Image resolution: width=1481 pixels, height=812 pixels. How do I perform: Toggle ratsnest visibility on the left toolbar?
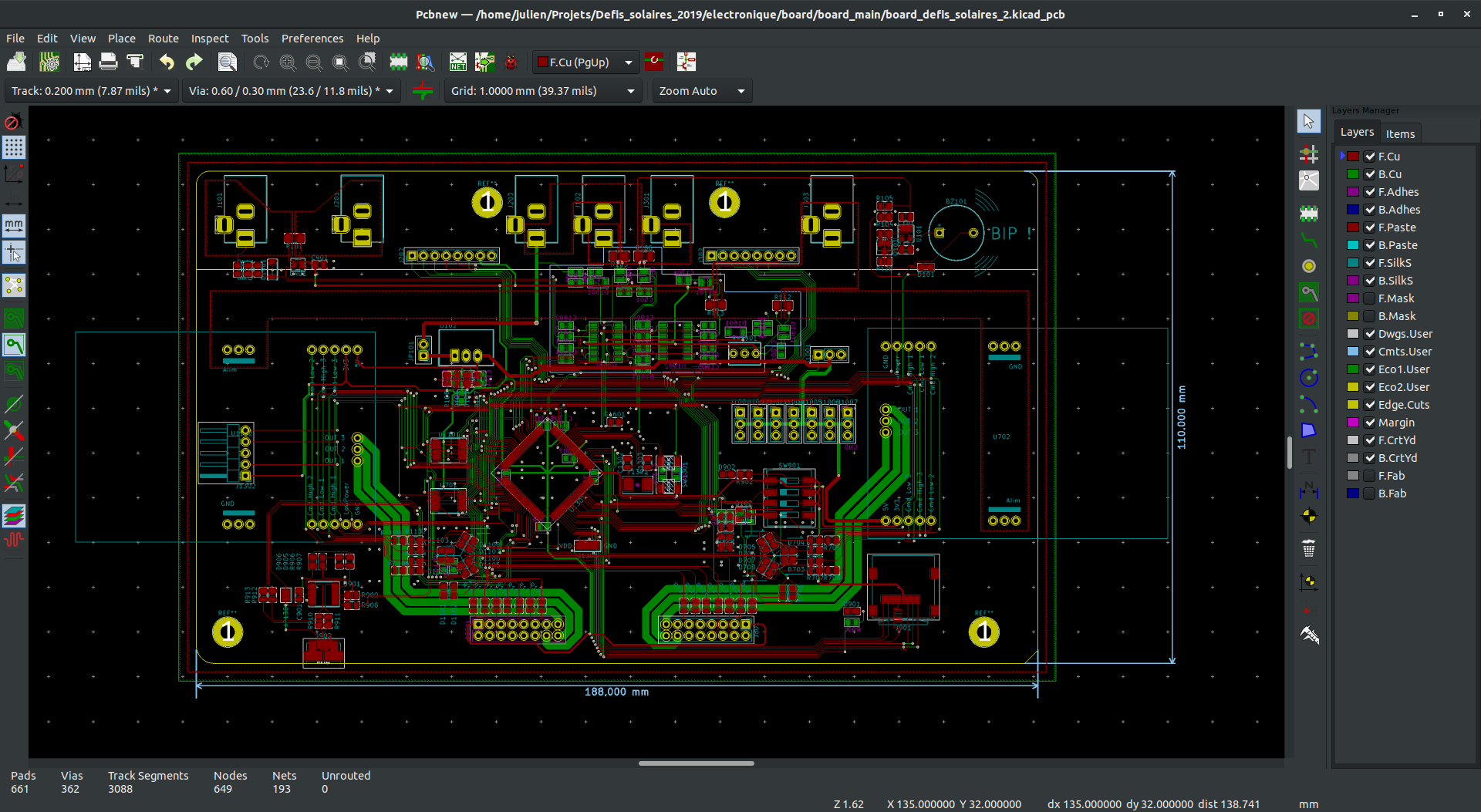click(14, 286)
